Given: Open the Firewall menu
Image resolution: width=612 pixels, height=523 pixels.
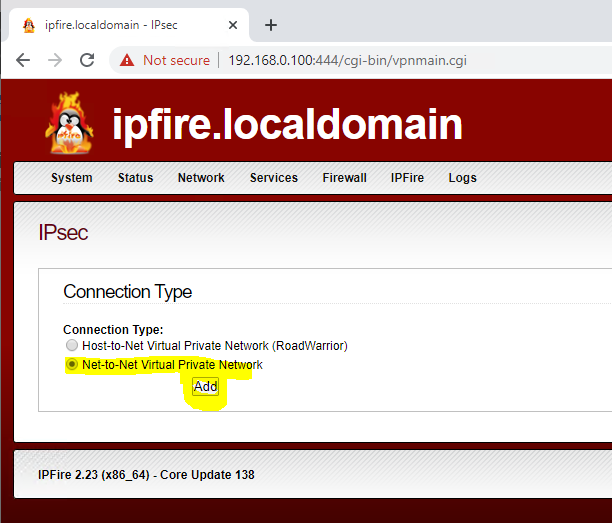Looking at the screenshot, I should (345, 178).
